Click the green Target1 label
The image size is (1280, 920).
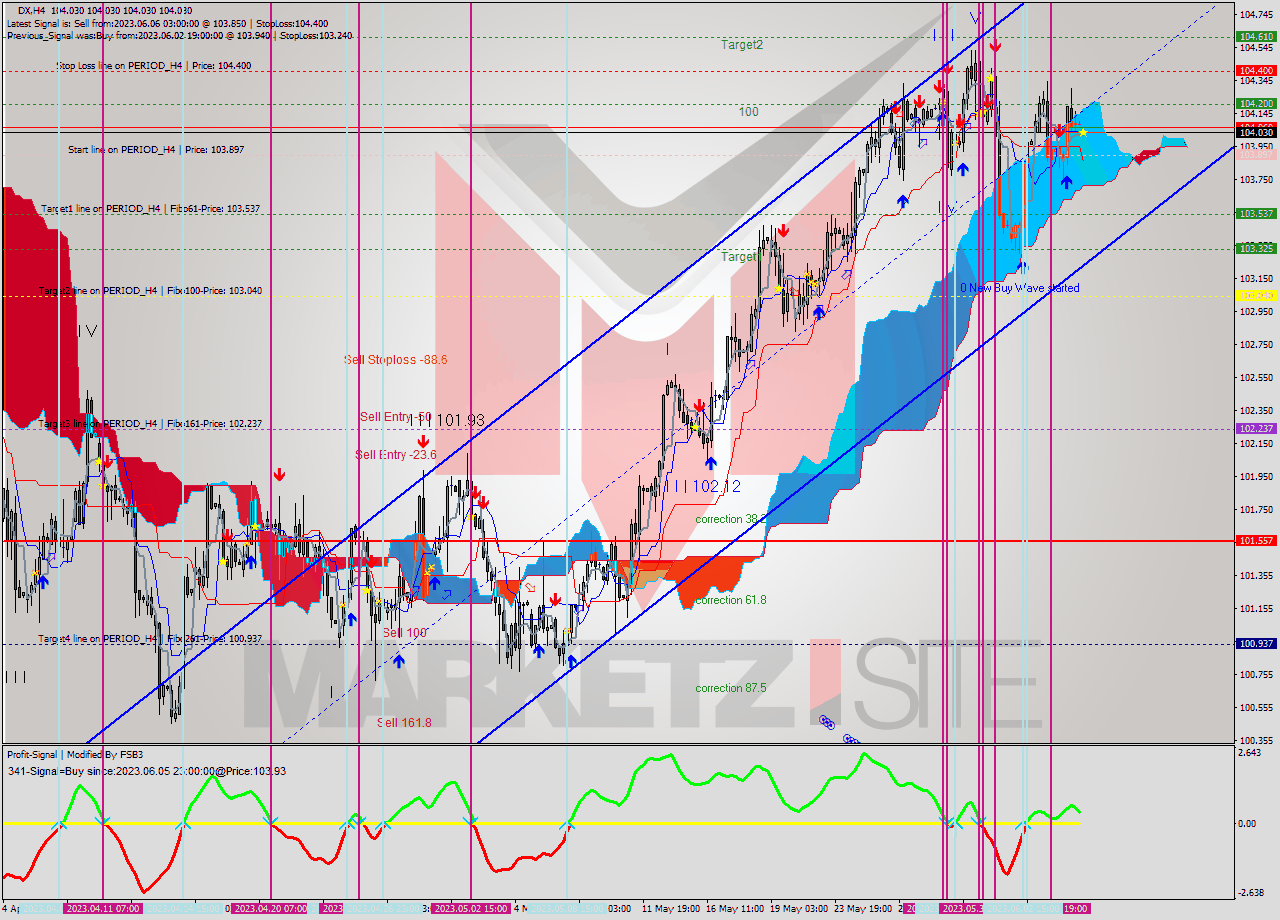point(740,257)
